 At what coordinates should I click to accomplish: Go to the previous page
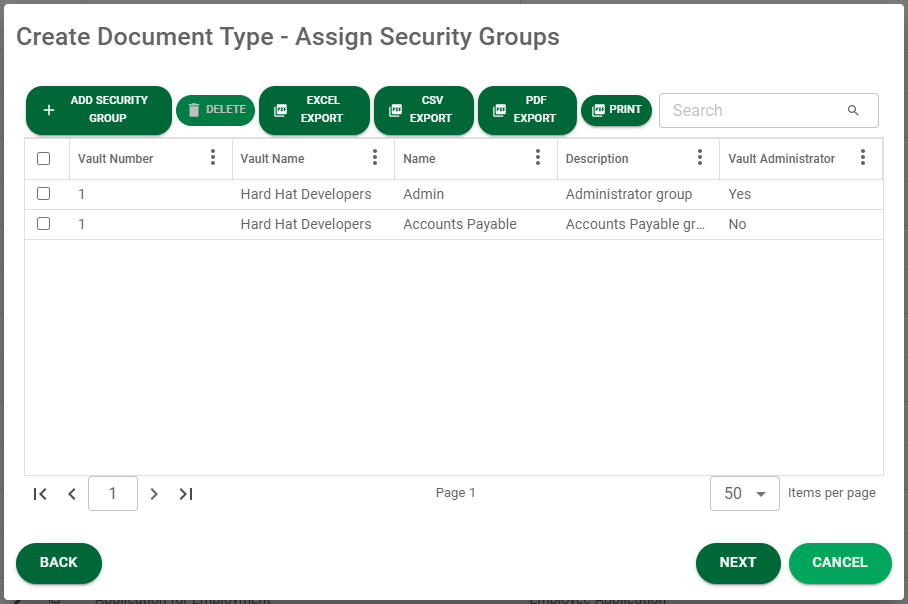[72, 494]
